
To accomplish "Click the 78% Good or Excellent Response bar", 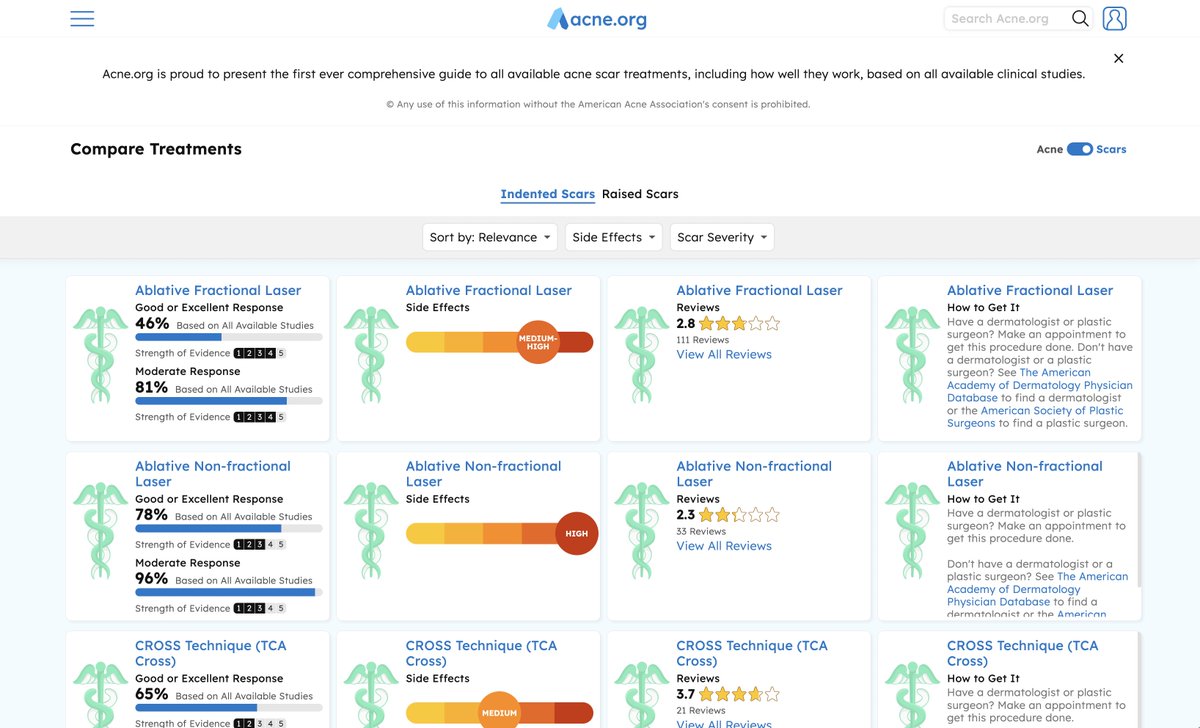I will (x=229, y=528).
